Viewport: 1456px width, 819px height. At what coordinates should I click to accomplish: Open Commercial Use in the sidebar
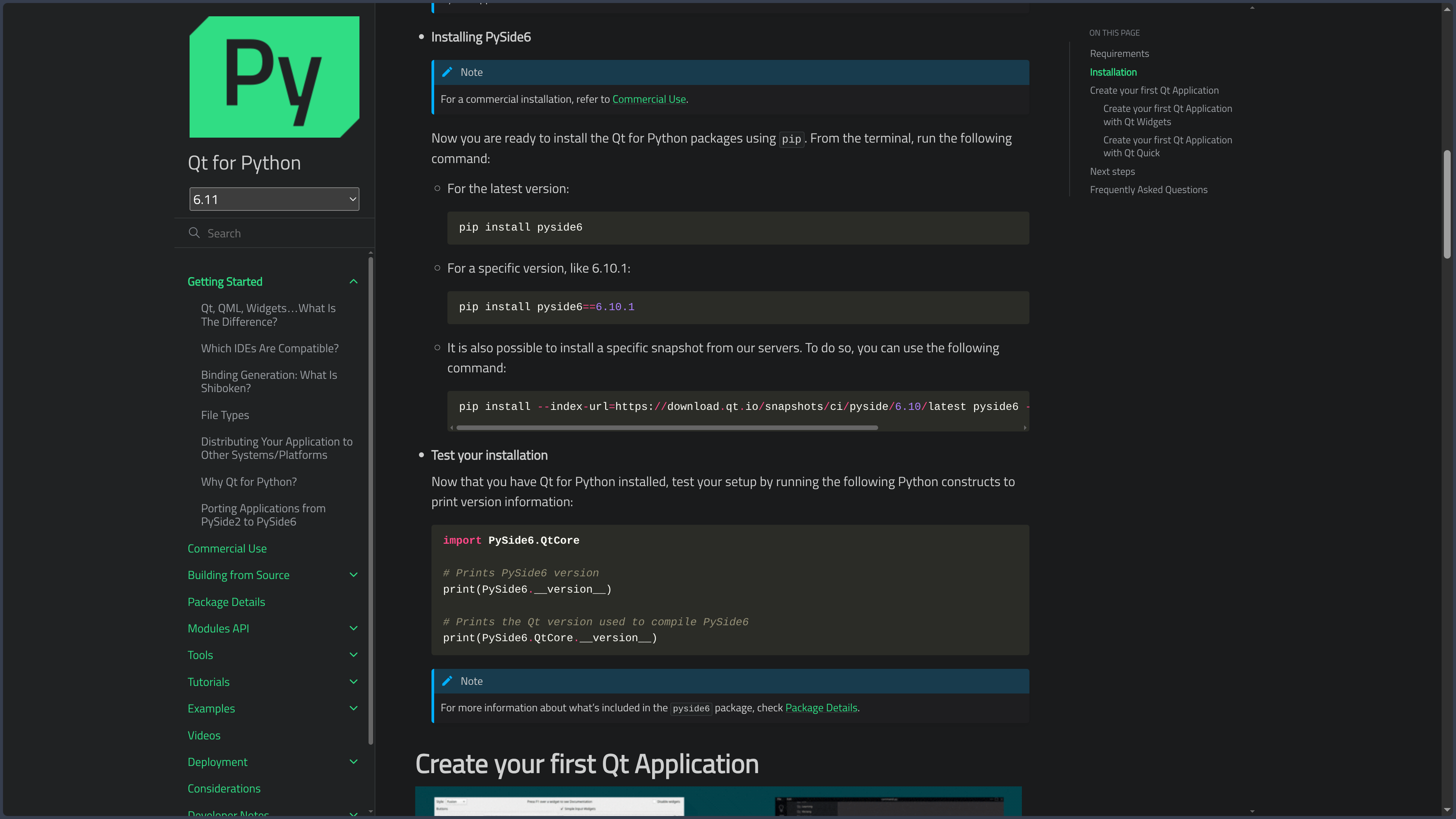pos(227,548)
